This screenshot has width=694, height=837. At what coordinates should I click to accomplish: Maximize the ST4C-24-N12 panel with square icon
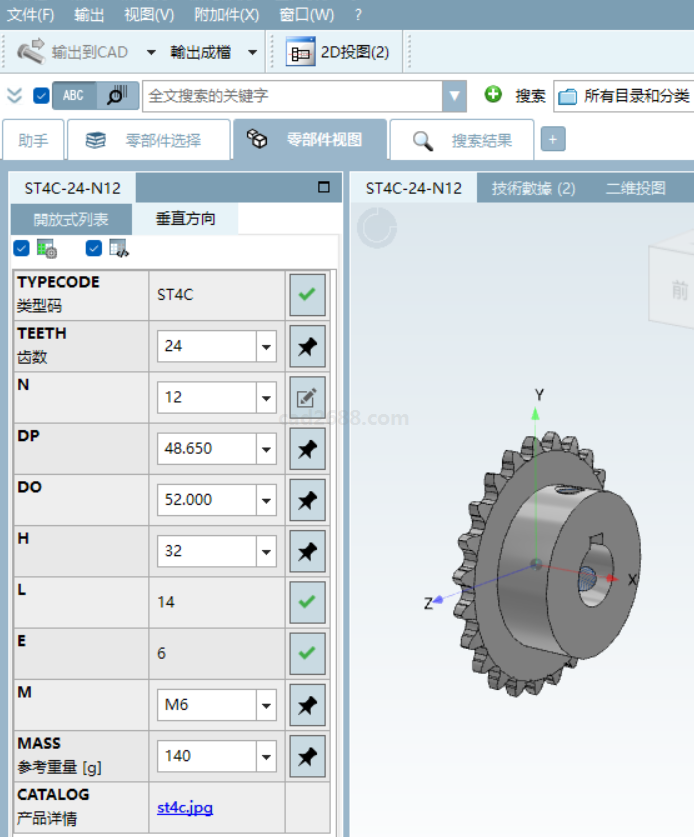click(x=323, y=187)
